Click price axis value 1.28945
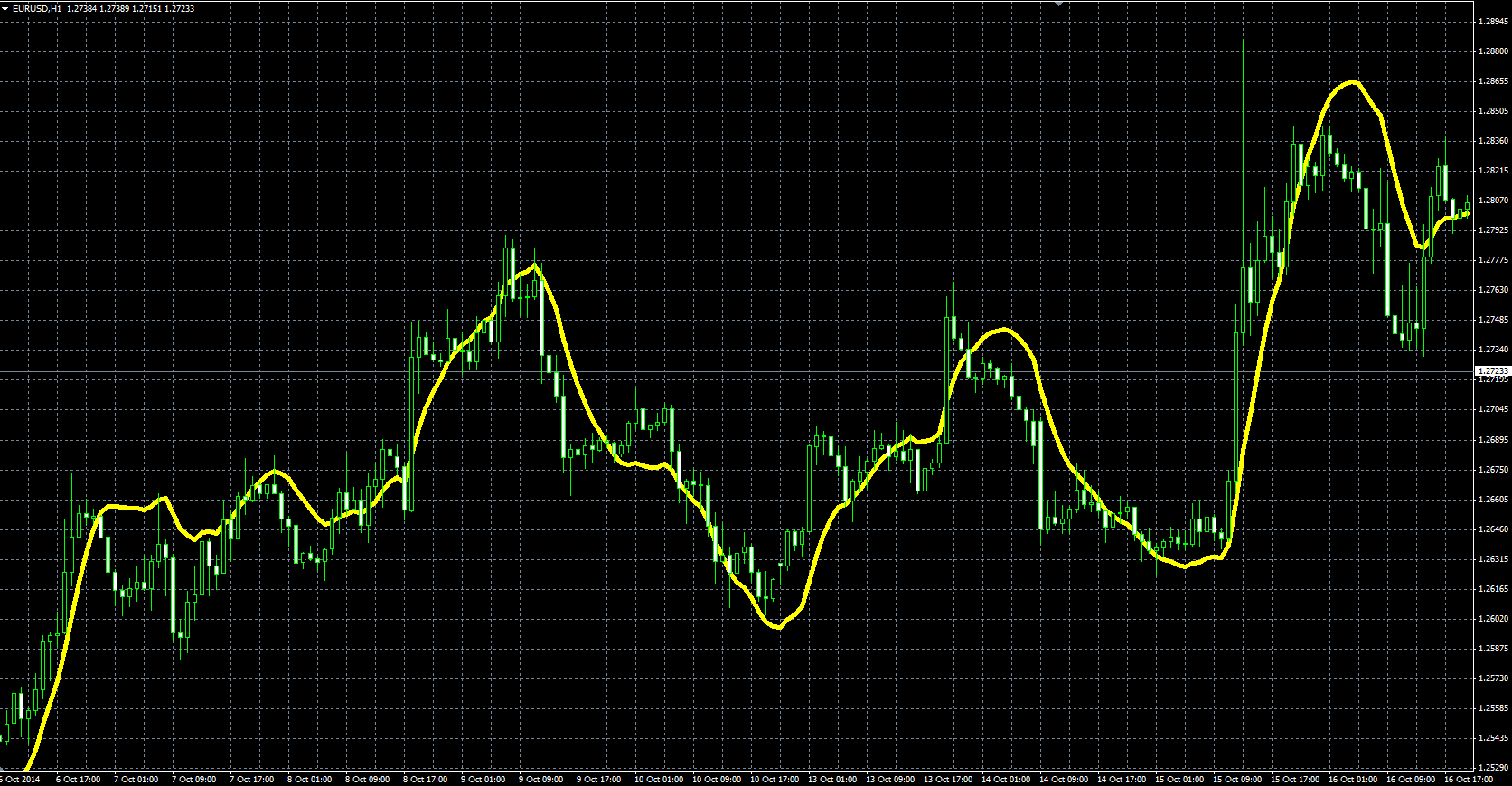Image resolution: width=1512 pixels, height=786 pixels. pos(1493,21)
